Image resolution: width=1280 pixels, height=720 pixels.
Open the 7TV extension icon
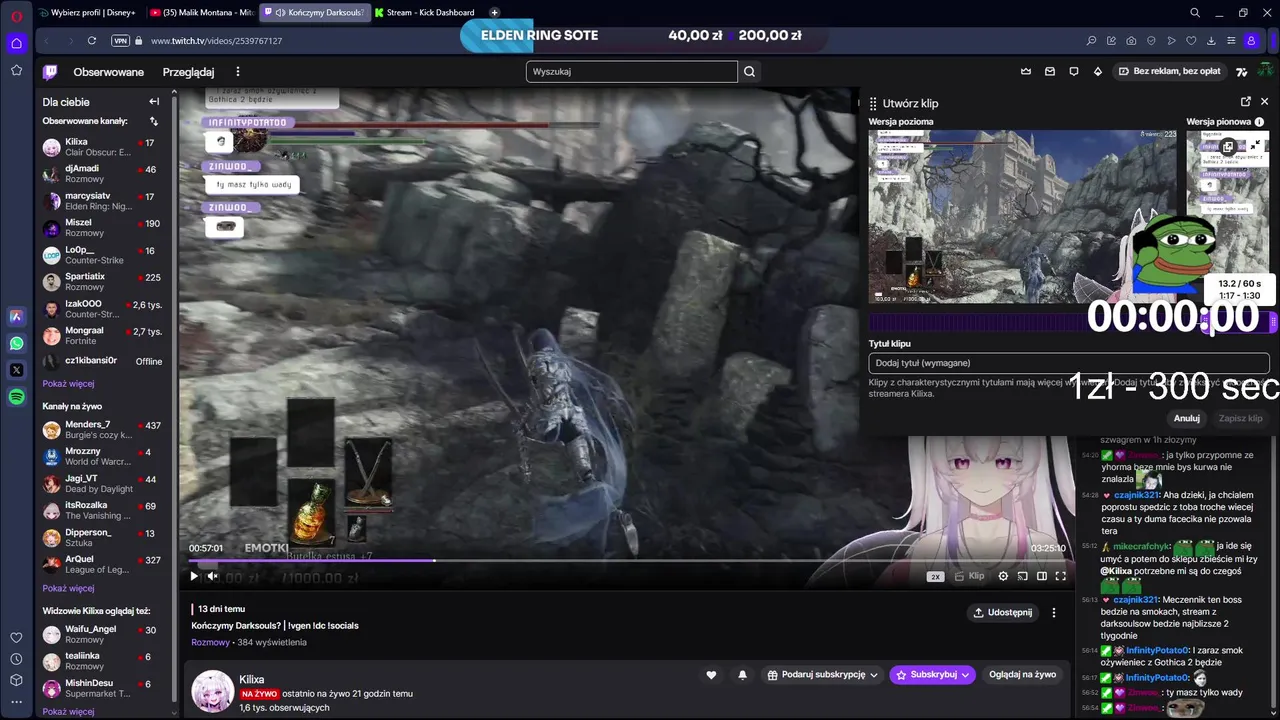[x=1242, y=72]
